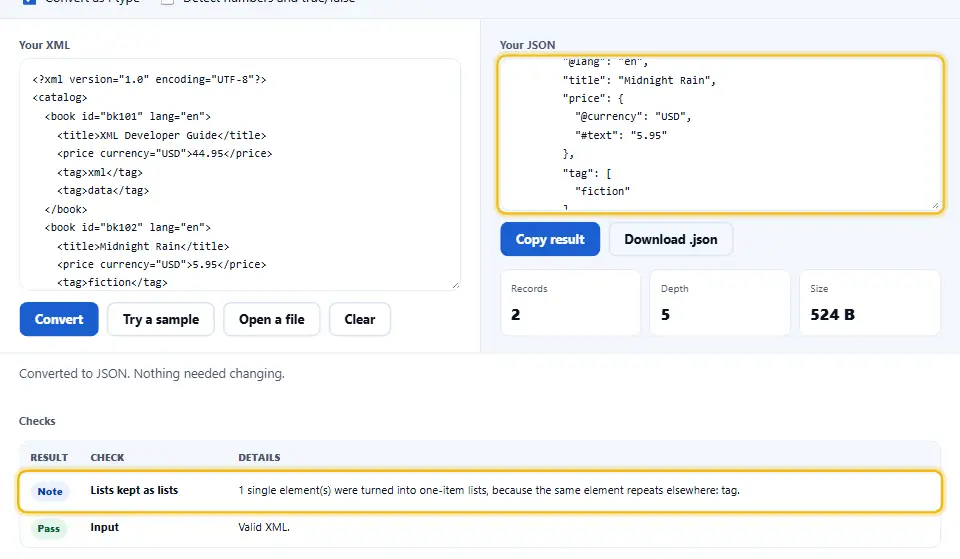Clear the XML input with the Clear button

pyautogui.click(x=360, y=319)
